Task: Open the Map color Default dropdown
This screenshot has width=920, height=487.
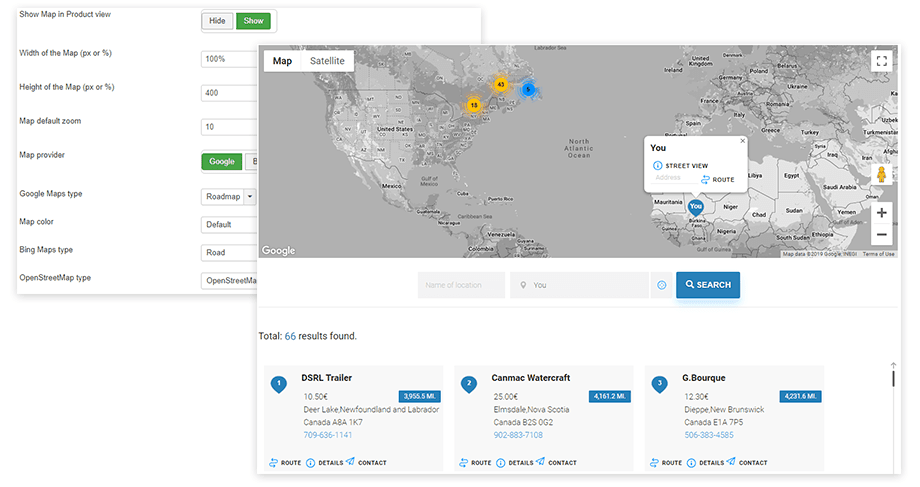Action: [x=229, y=225]
